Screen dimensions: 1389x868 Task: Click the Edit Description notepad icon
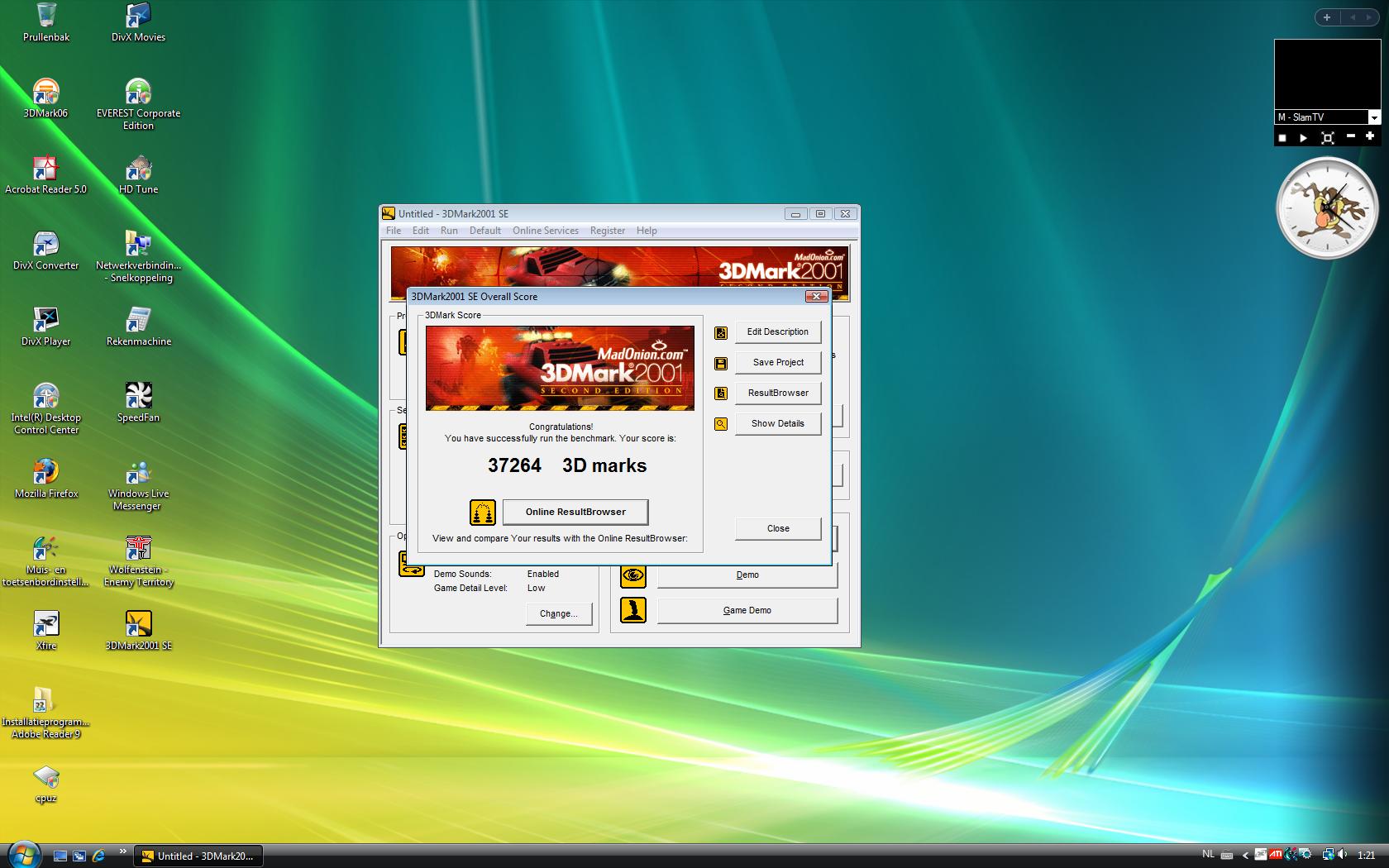tap(721, 332)
